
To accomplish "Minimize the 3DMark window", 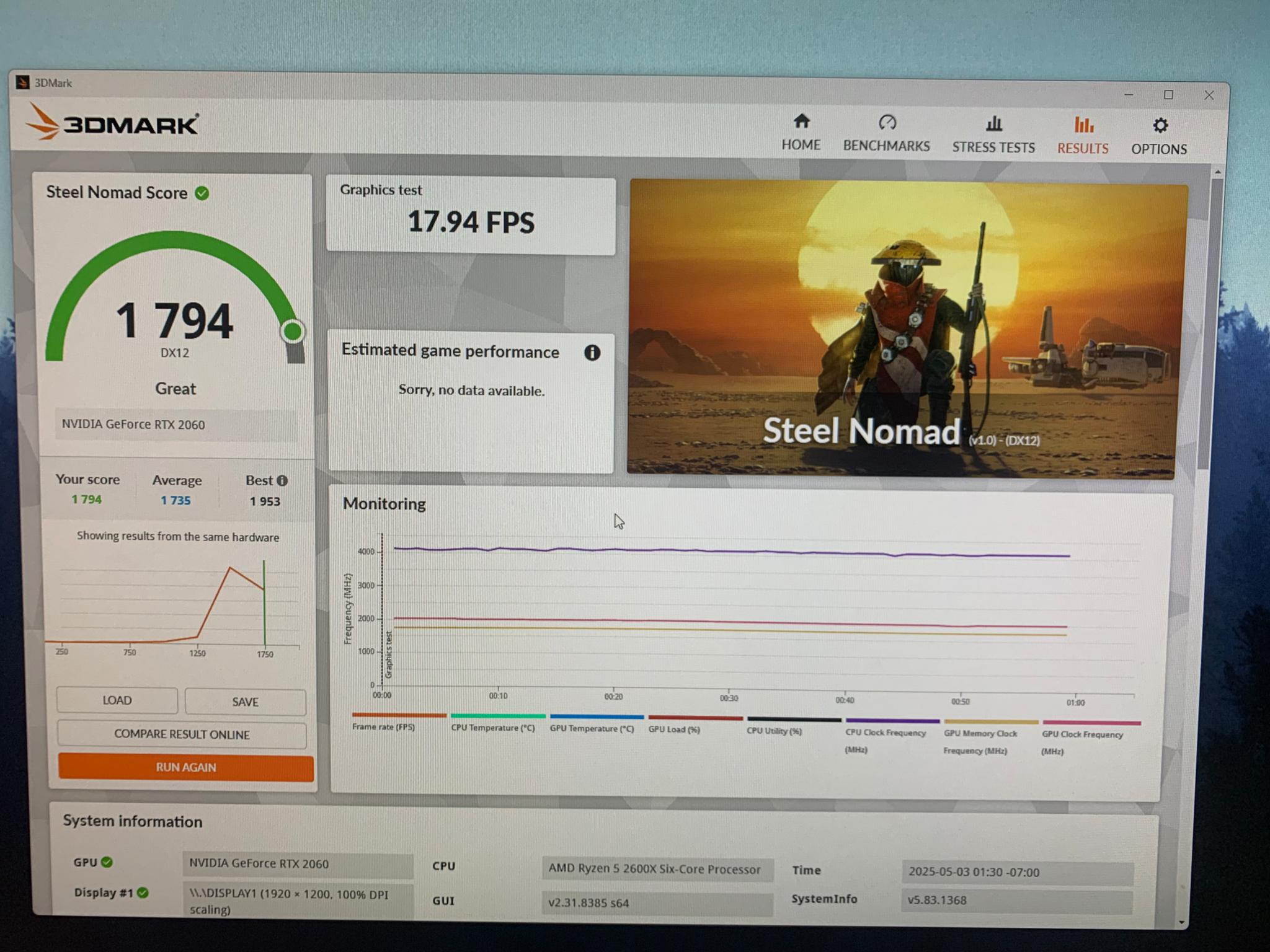I will (x=1129, y=94).
